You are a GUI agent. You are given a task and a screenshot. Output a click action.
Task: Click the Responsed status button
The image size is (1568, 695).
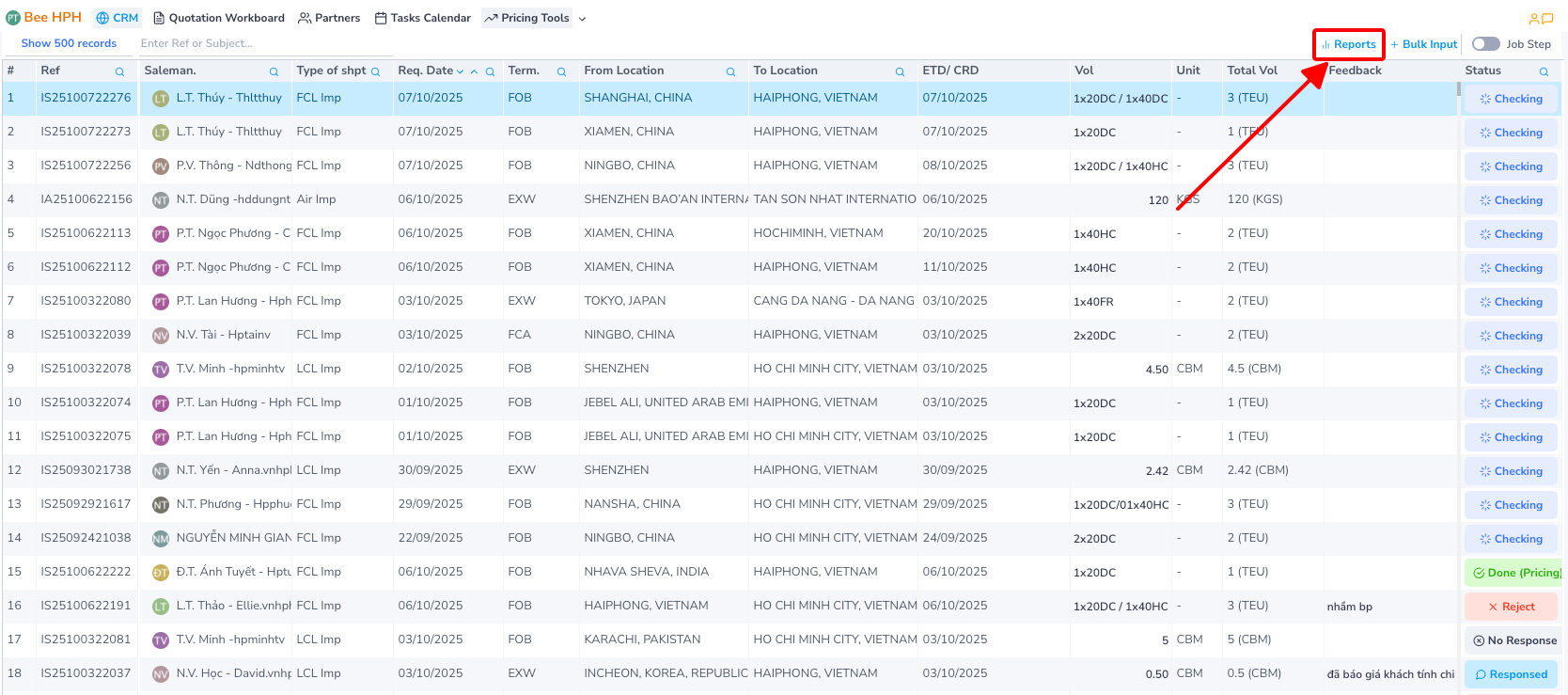[x=1511, y=674]
